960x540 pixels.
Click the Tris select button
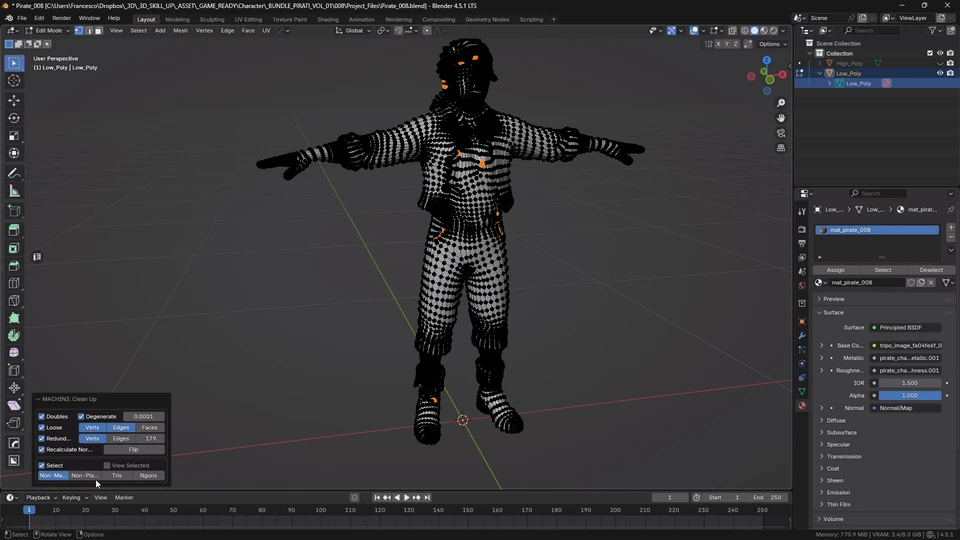click(x=117, y=476)
